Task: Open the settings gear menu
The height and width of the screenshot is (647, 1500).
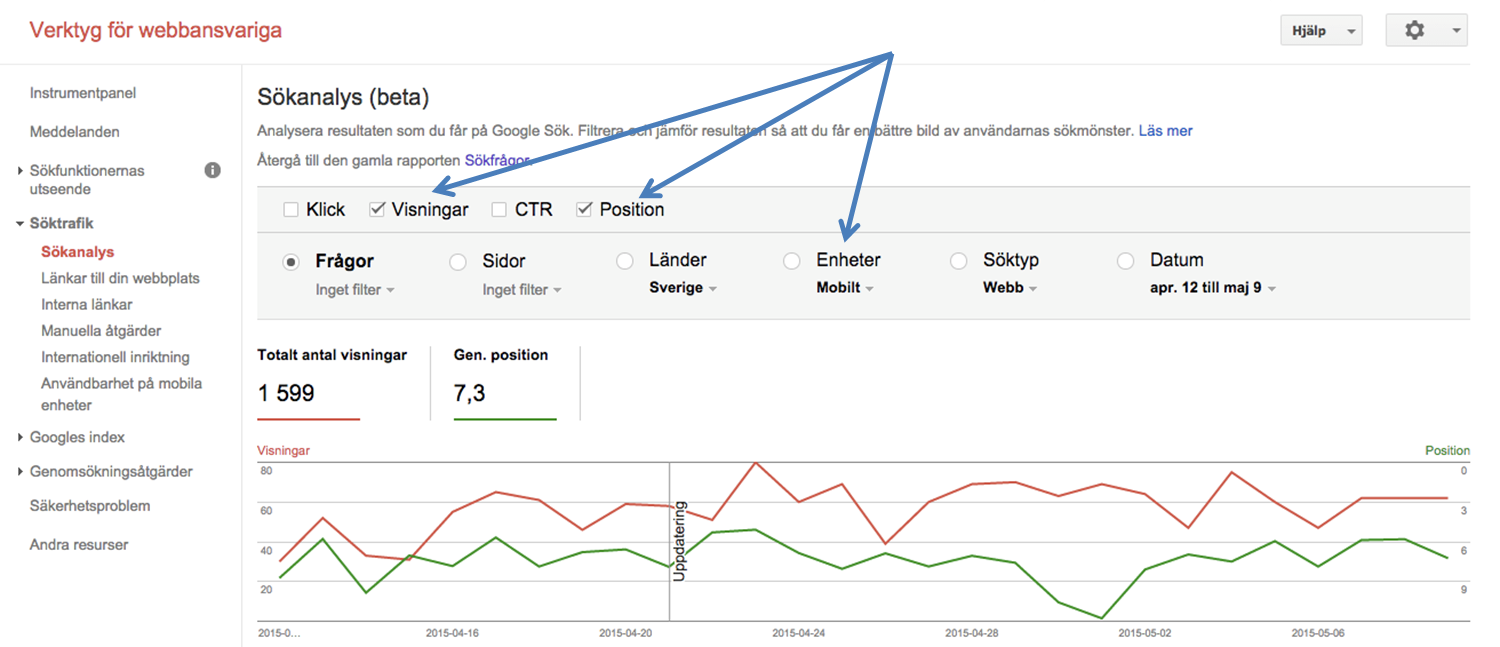Action: 1425,31
